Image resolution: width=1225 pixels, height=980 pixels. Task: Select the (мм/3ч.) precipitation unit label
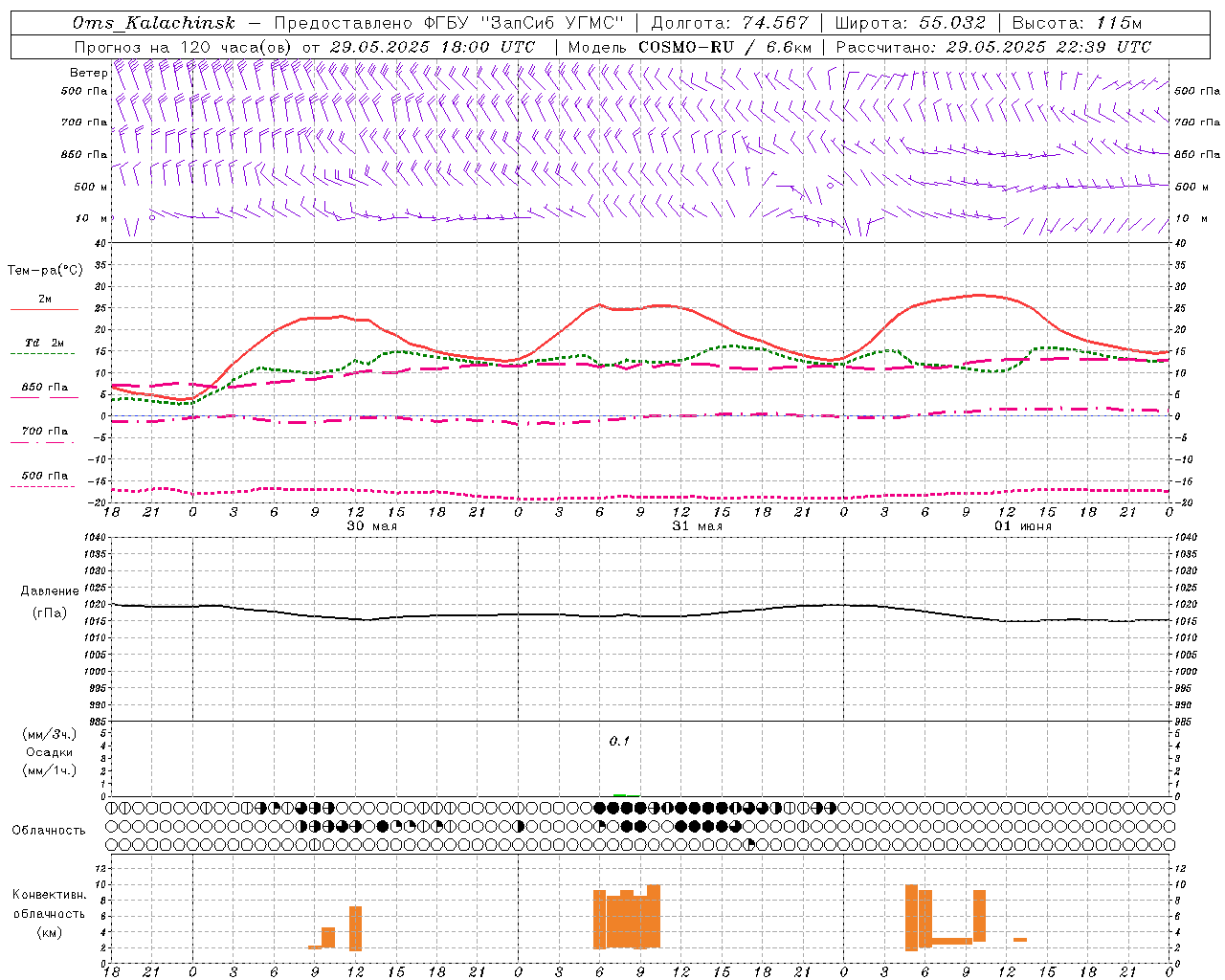tap(50, 734)
